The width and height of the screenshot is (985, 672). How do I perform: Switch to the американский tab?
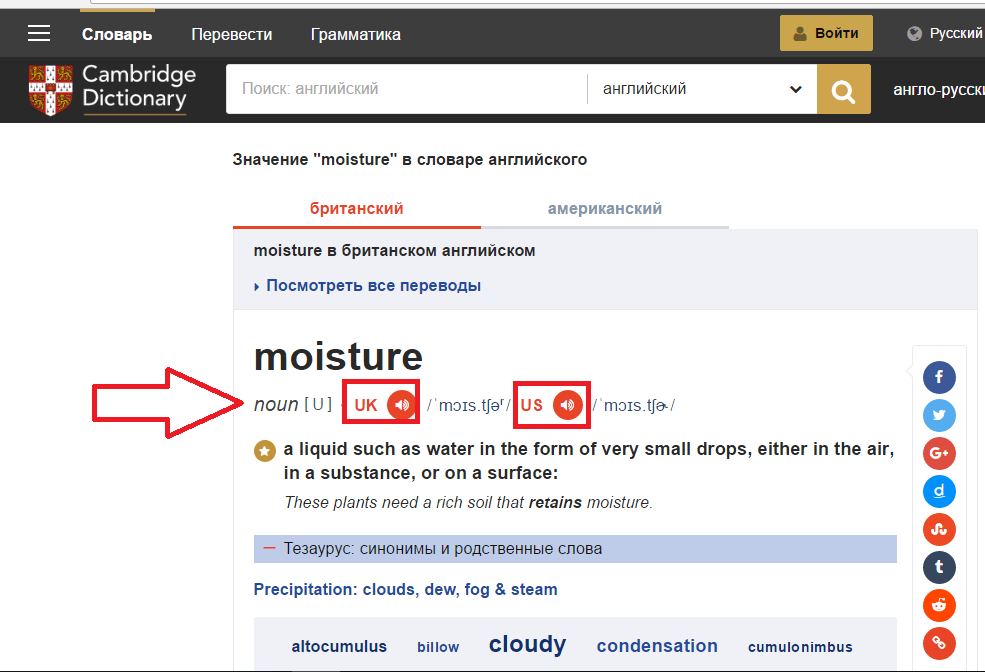click(604, 209)
